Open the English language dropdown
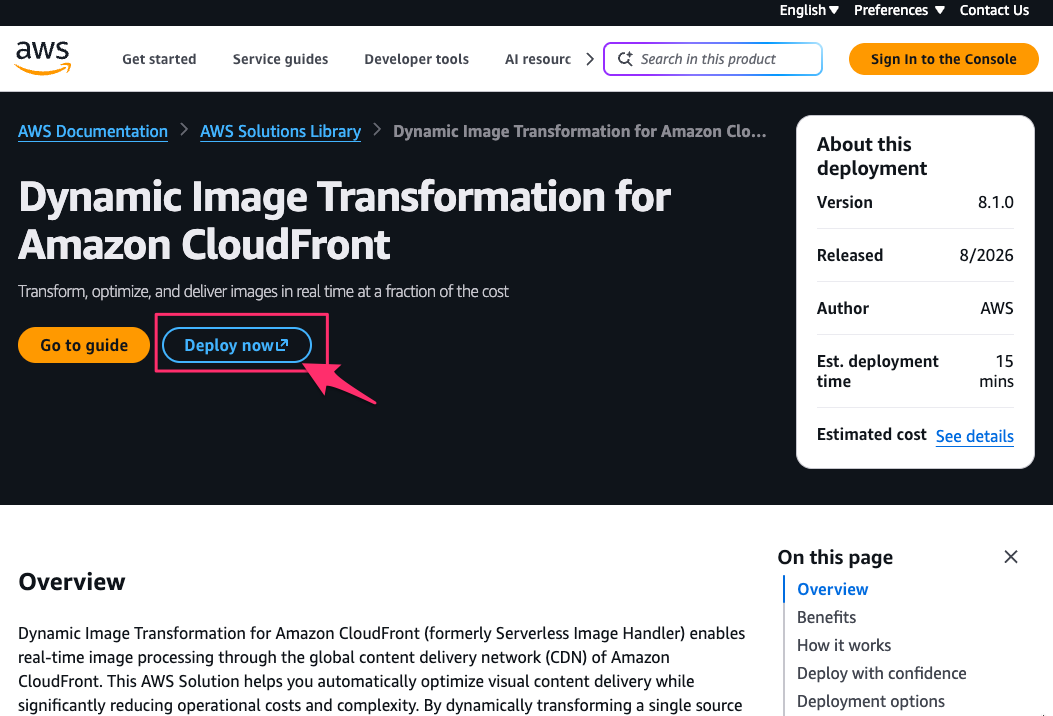Viewport: 1053px width, 716px height. 809,10
